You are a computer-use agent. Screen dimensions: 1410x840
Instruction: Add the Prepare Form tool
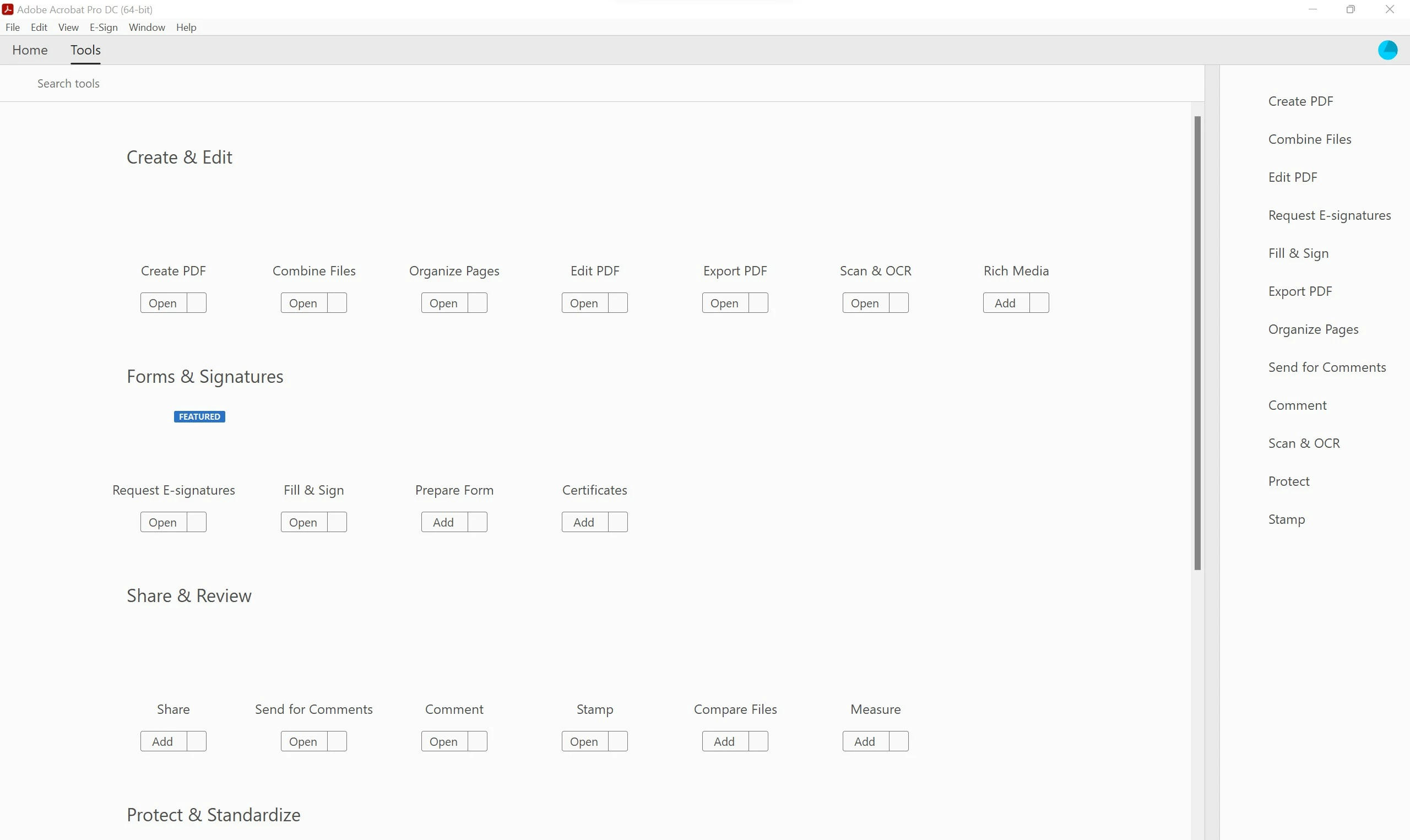coord(443,522)
